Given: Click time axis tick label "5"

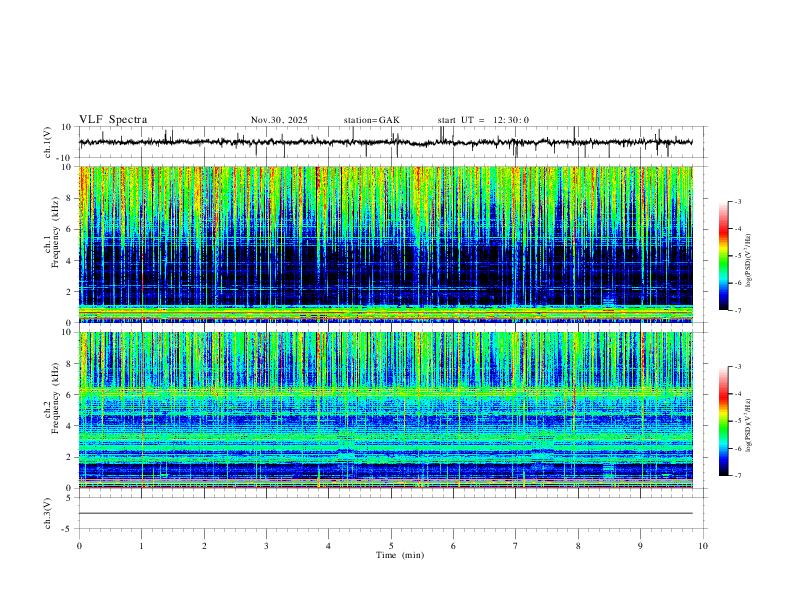Looking at the screenshot, I should pos(391,546).
